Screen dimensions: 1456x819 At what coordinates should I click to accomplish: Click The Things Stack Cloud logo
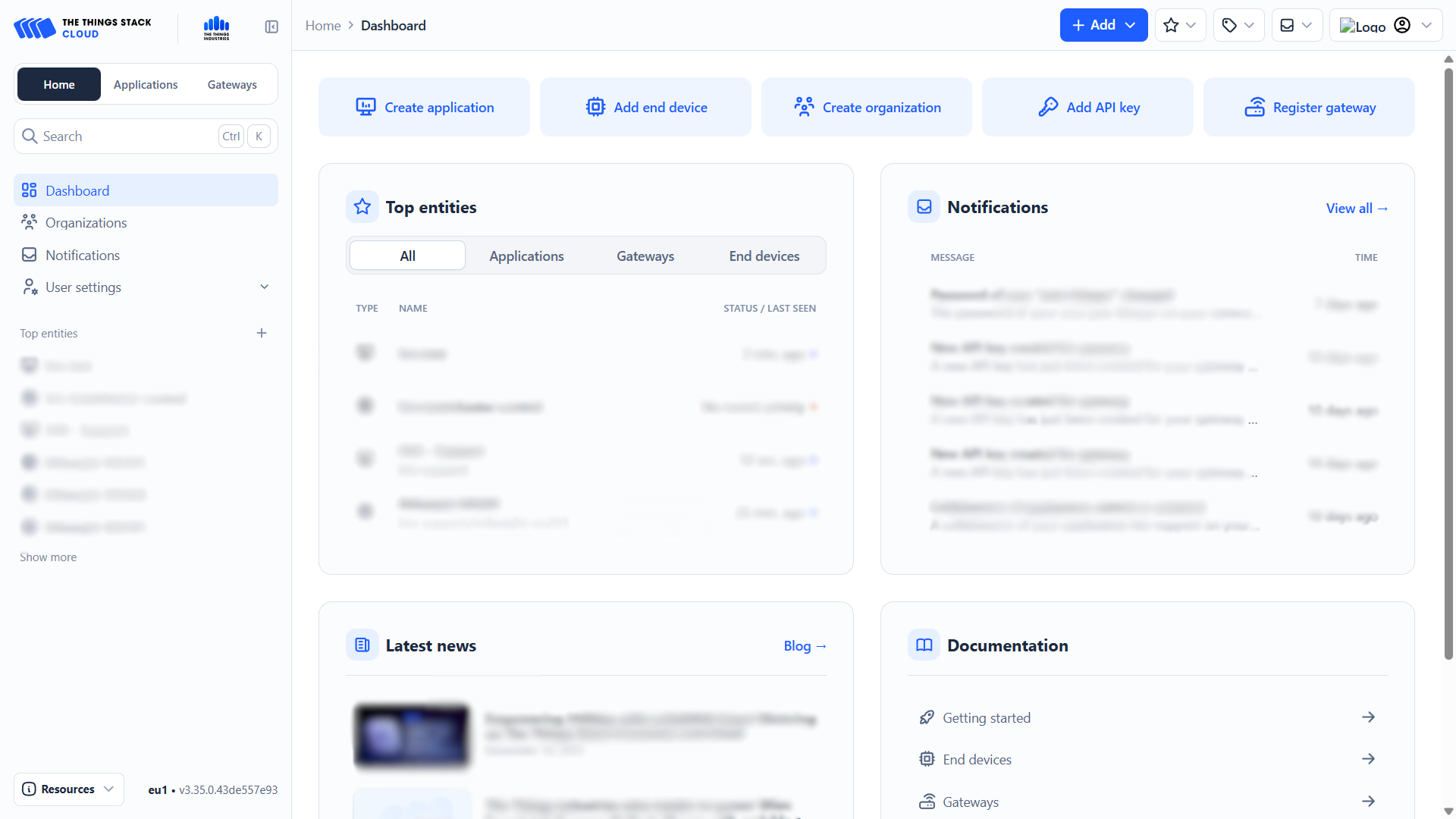pyautogui.click(x=83, y=28)
